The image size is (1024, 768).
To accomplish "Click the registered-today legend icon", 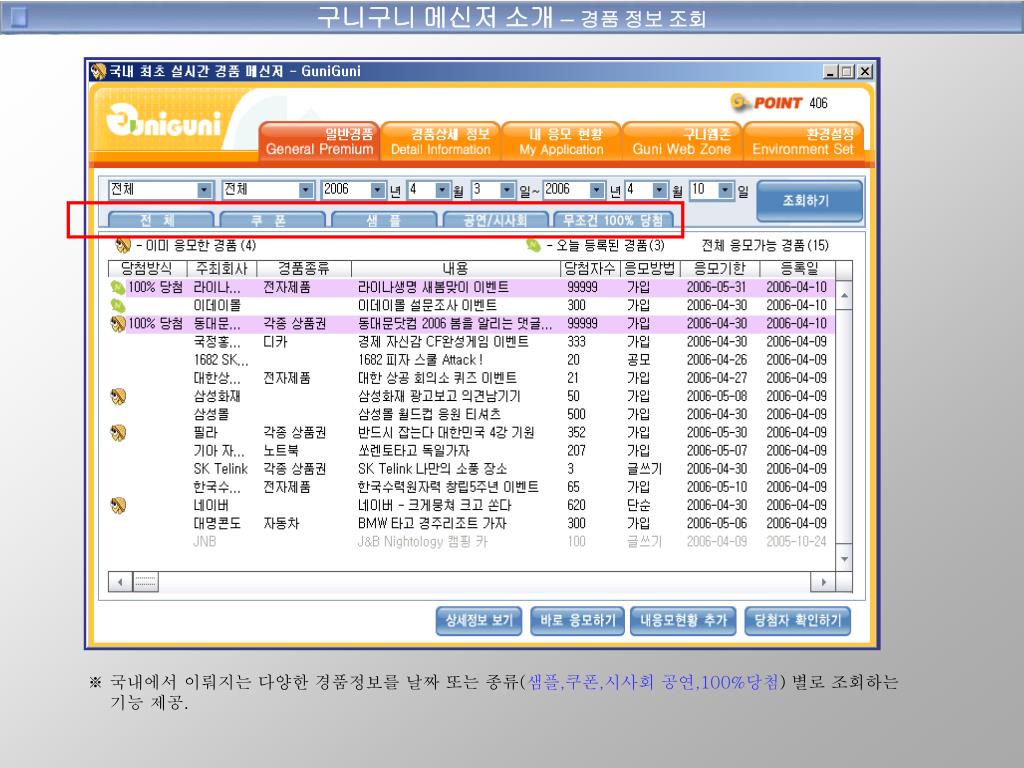I will click(534, 245).
